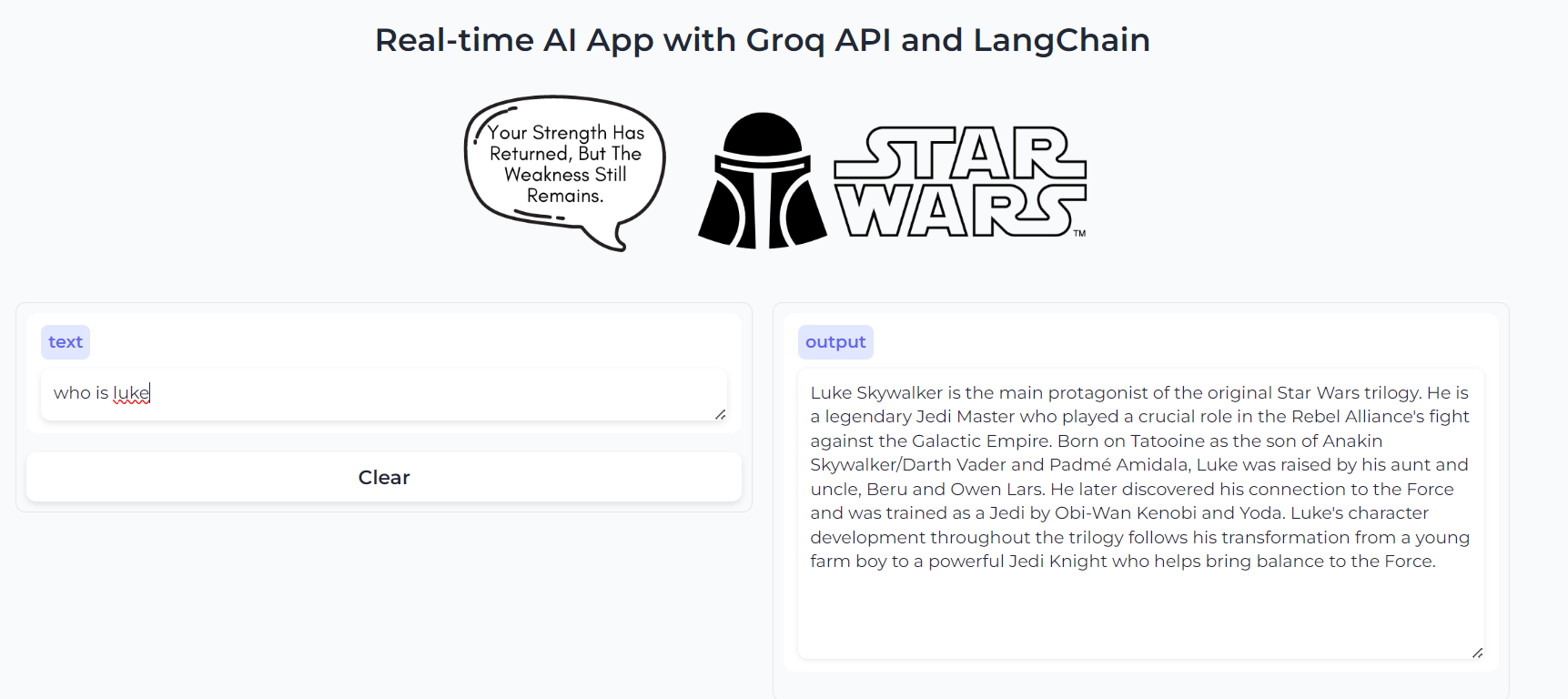Click the Mandalorian helmet icon
This screenshot has height=699, width=1568.
763,180
